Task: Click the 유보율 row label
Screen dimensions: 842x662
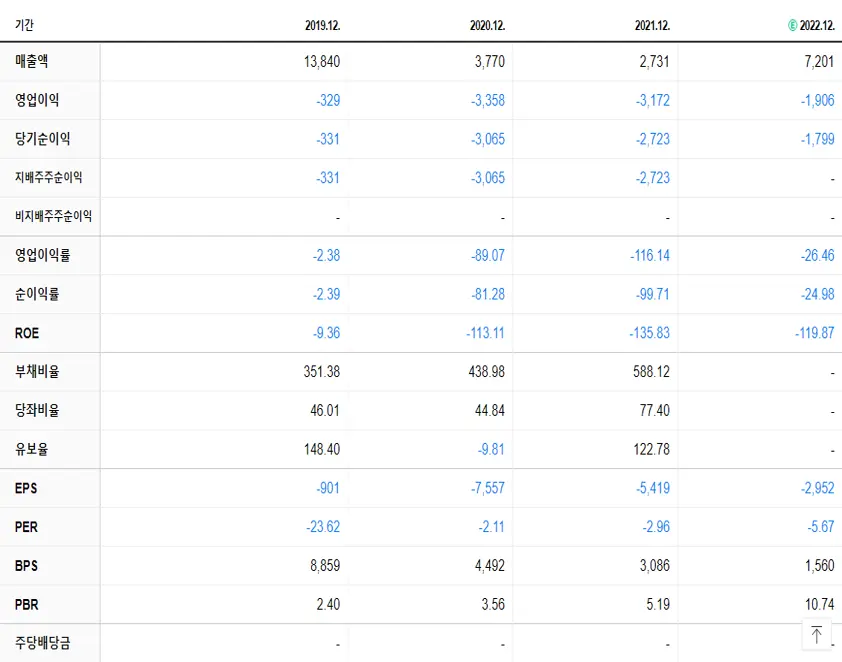Action: pyautogui.click(x=32, y=449)
